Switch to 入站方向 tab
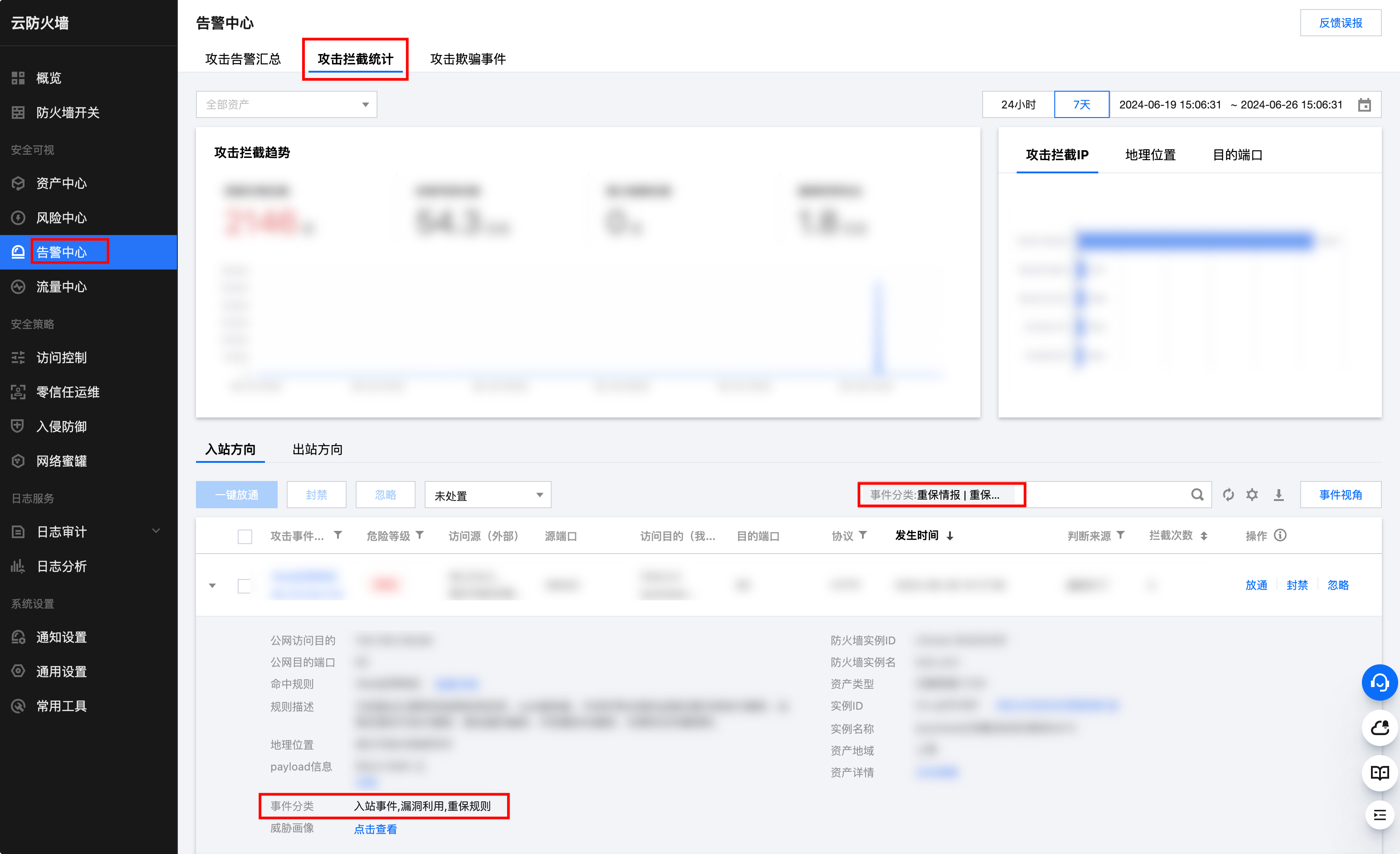The image size is (1400, 854). point(230,449)
